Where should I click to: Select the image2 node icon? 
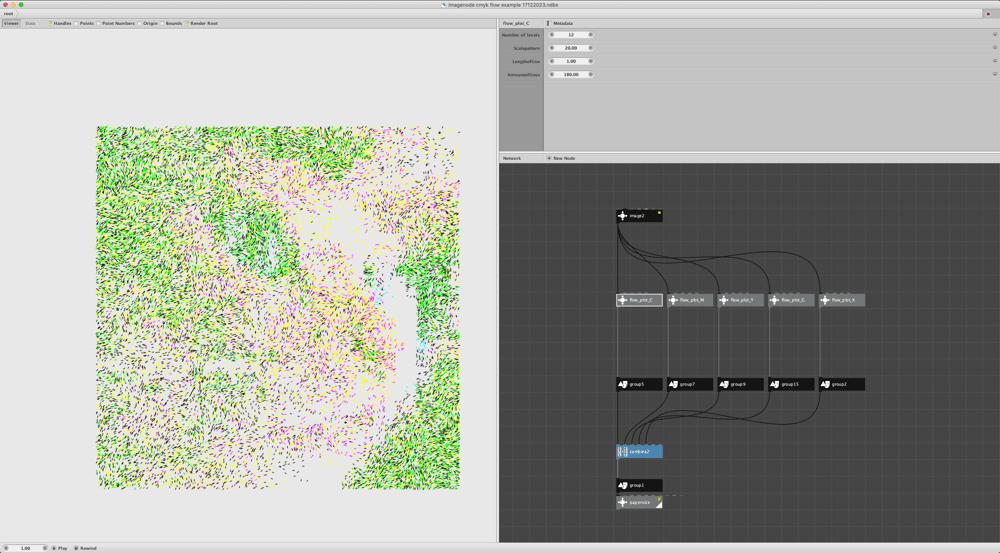point(622,216)
